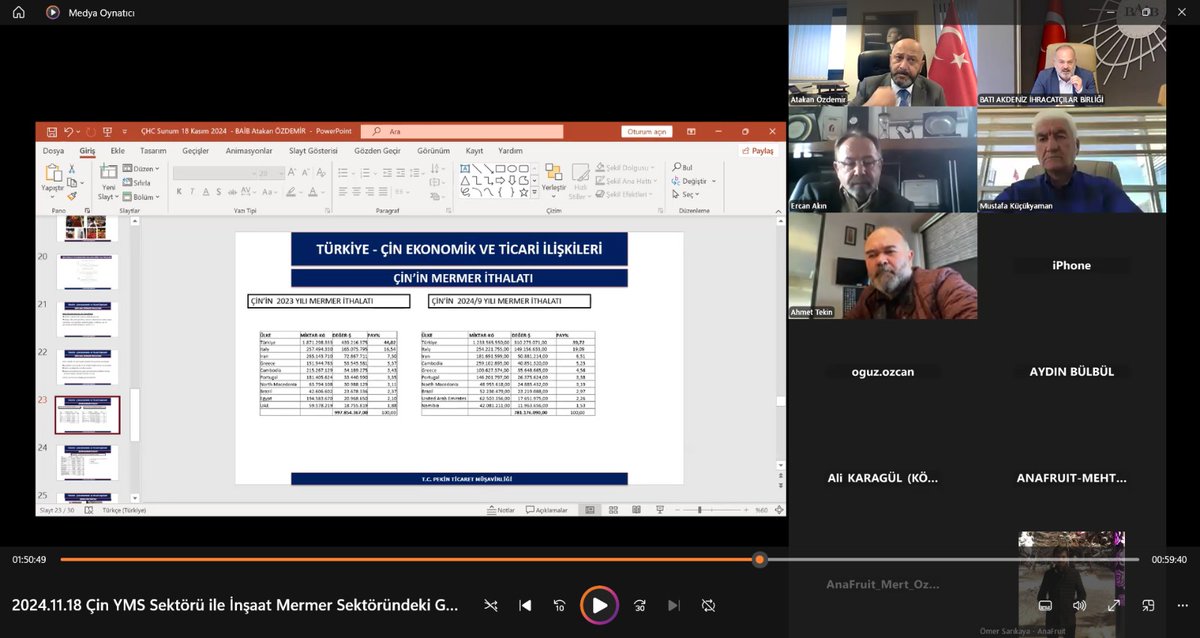
Task: Mute using the volume speaker icon
Action: (x=1079, y=605)
